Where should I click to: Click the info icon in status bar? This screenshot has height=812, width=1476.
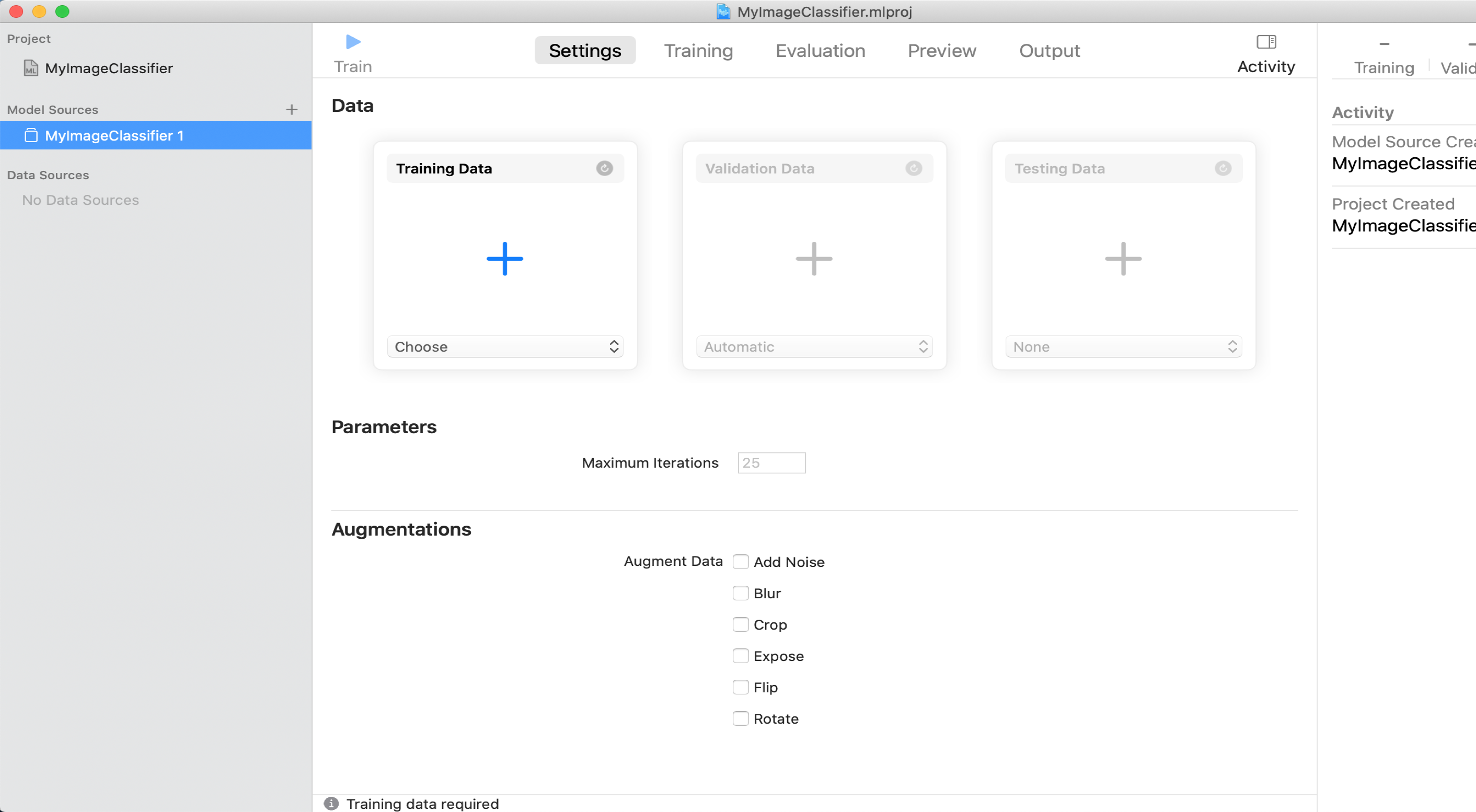pos(331,804)
